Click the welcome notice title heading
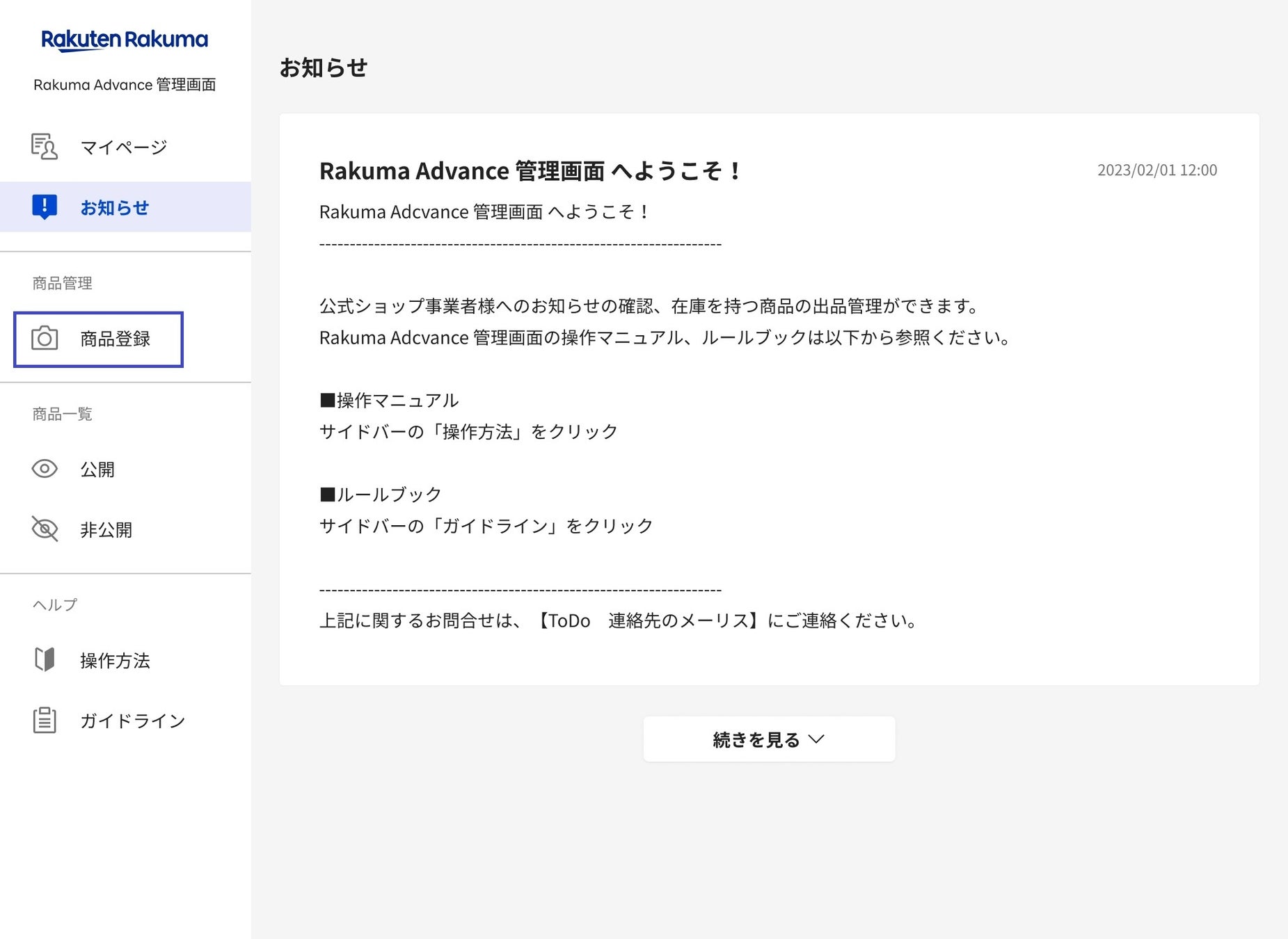1288x939 pixels. [x=530, y=171]
